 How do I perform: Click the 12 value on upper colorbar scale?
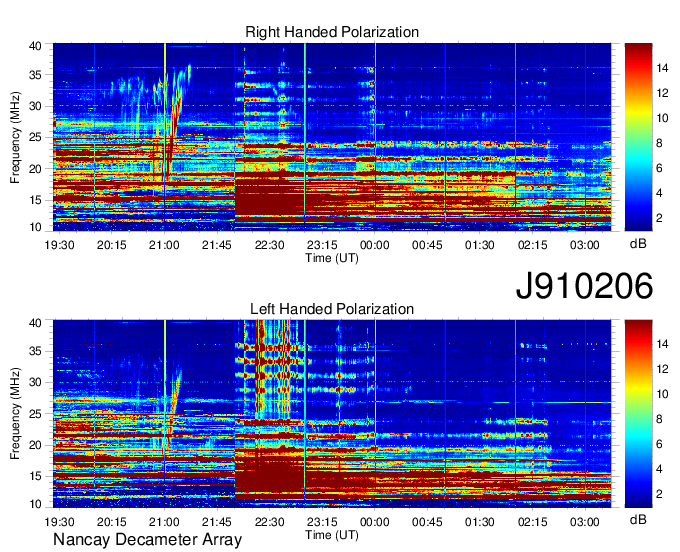click(662, 93)
